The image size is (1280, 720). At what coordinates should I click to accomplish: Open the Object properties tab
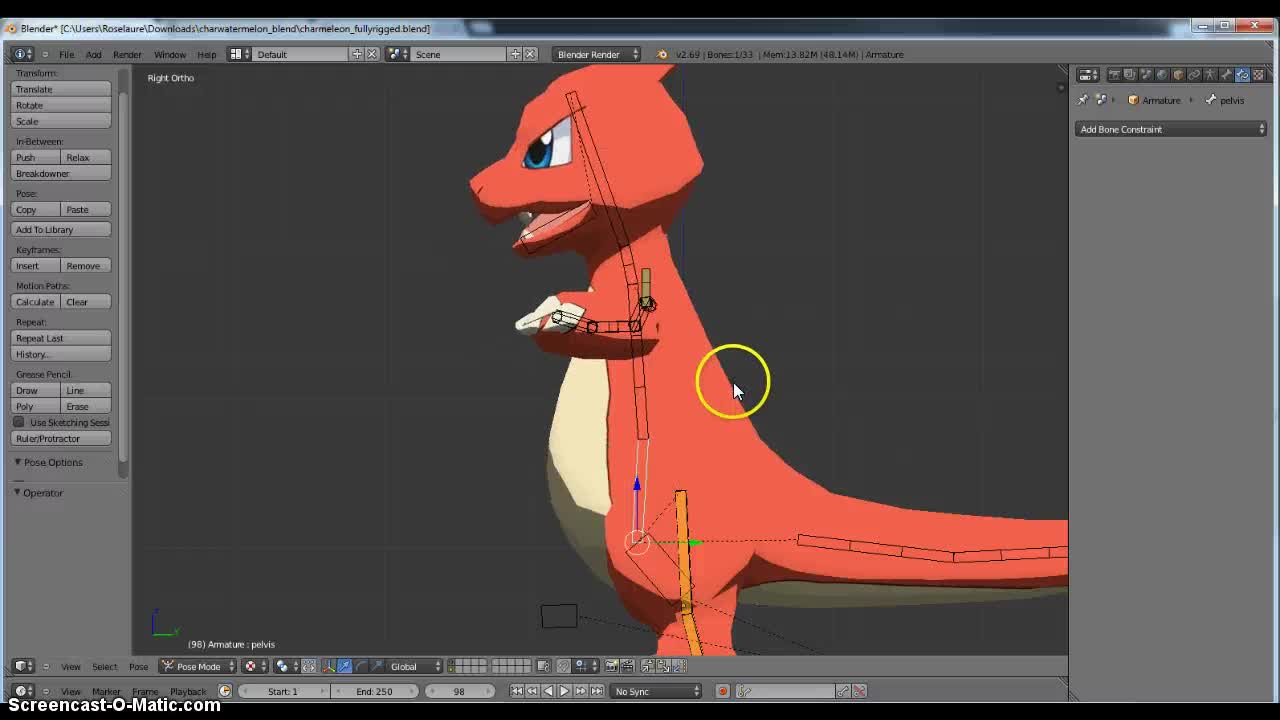(1178, 74)
